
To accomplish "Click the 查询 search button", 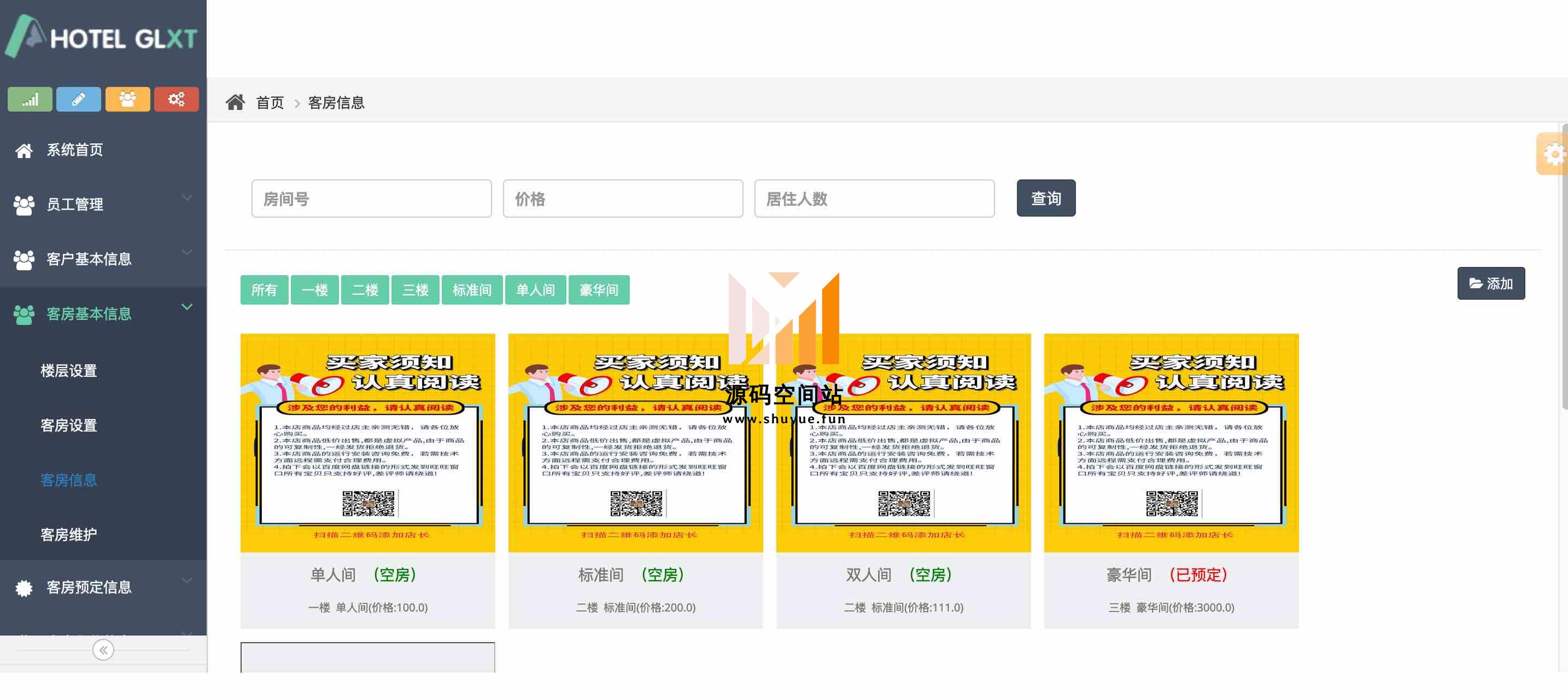I will (1046, 198).
